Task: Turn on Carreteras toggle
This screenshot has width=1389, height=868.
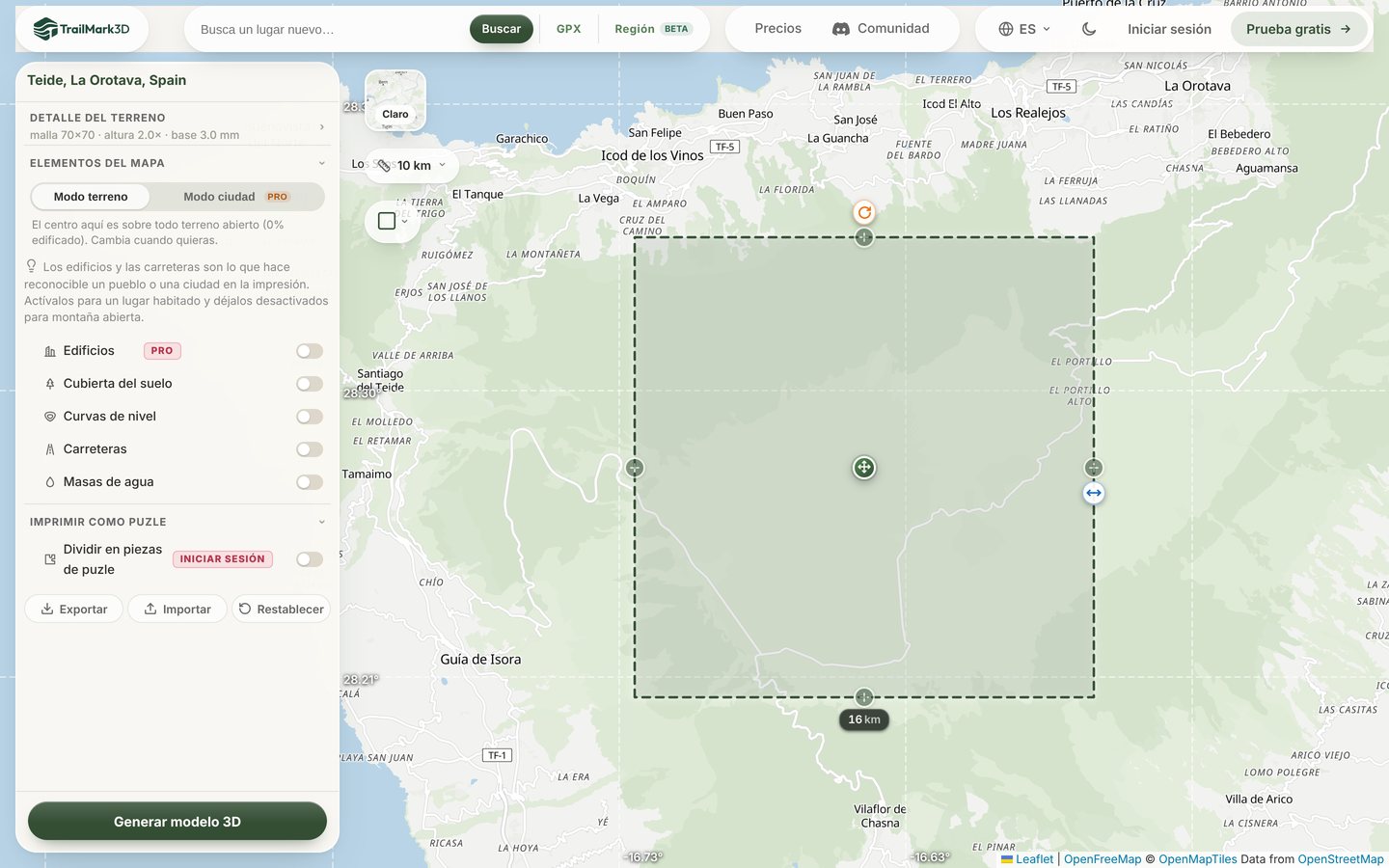Action: point(310,449)
